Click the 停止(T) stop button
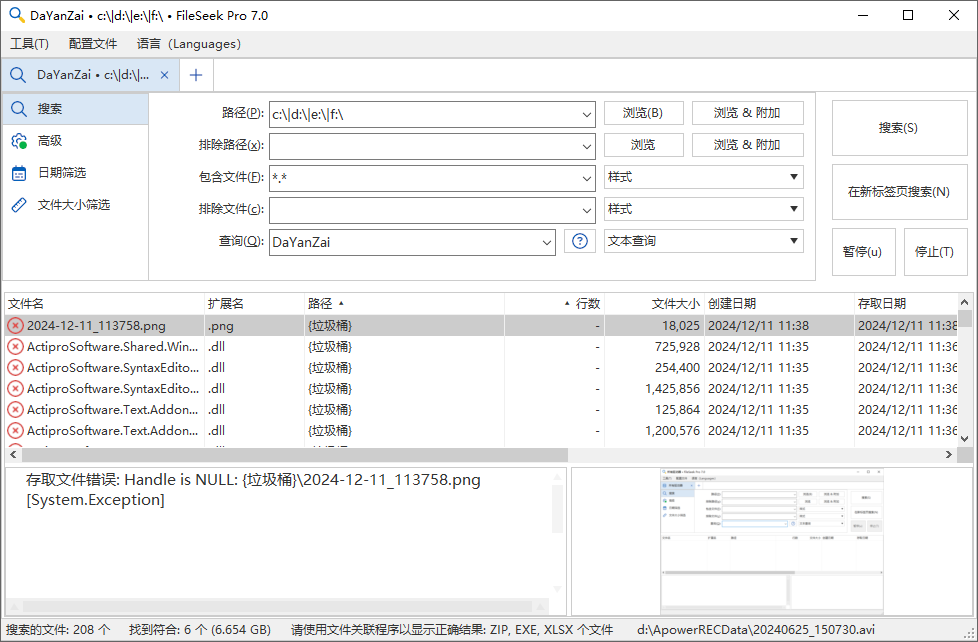 tap(935, 251)
